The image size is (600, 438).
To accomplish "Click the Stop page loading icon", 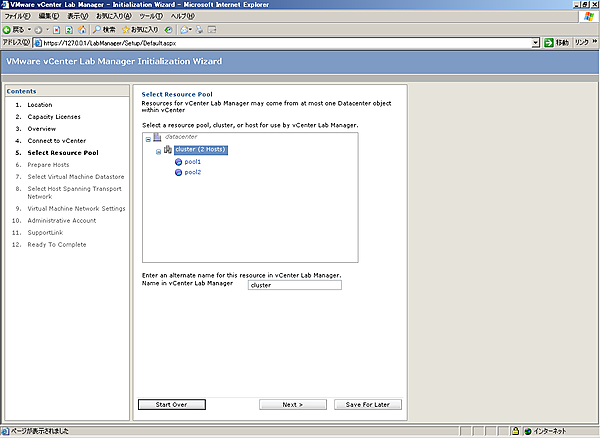I will tap(57, 30).
